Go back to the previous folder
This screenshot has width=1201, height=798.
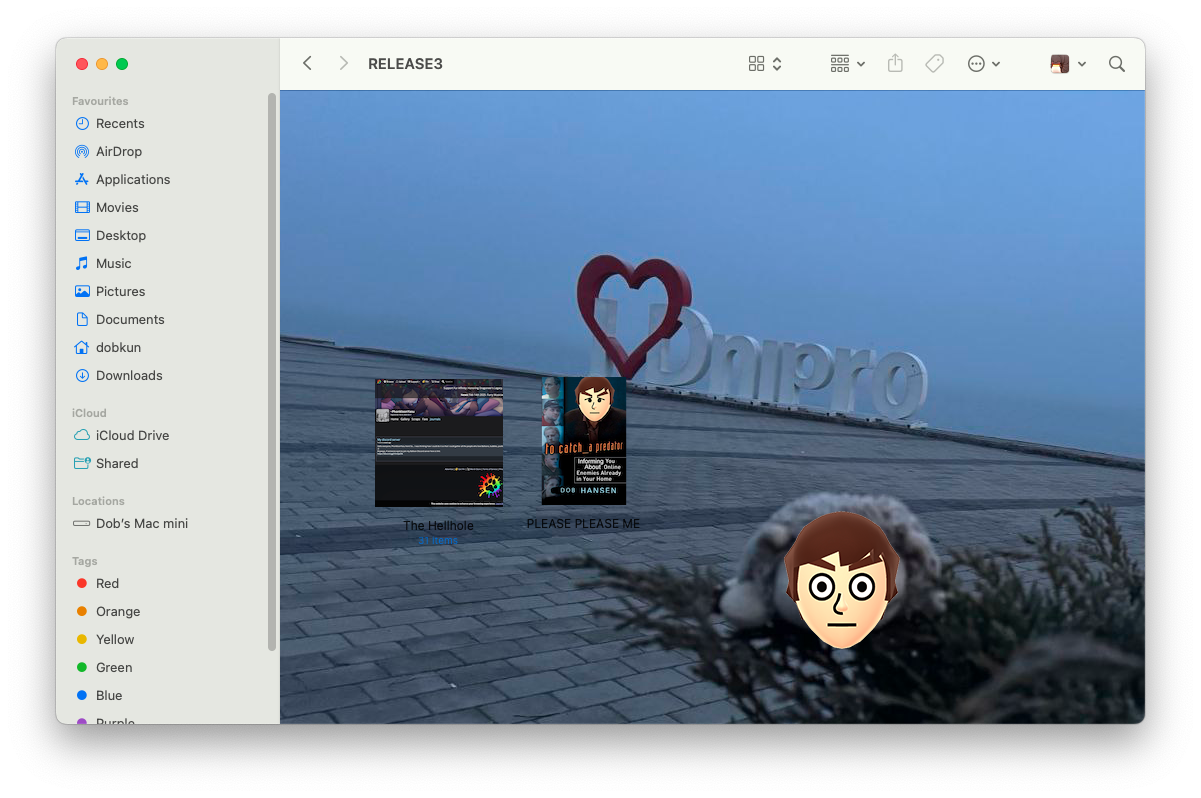tap(307, 64)
